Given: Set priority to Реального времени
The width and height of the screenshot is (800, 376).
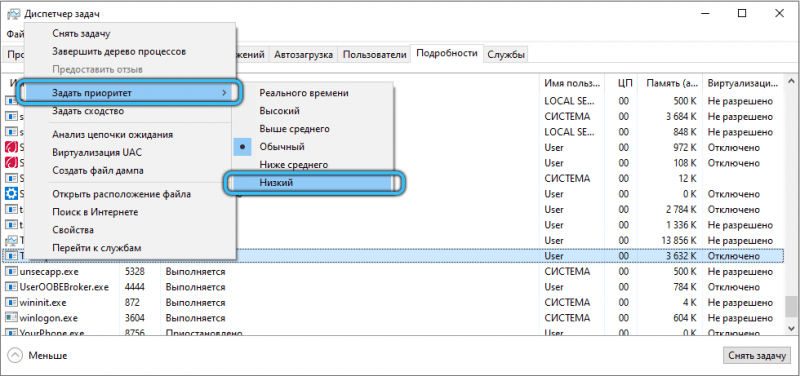Looking at the screenshot, I should (304, 93).
